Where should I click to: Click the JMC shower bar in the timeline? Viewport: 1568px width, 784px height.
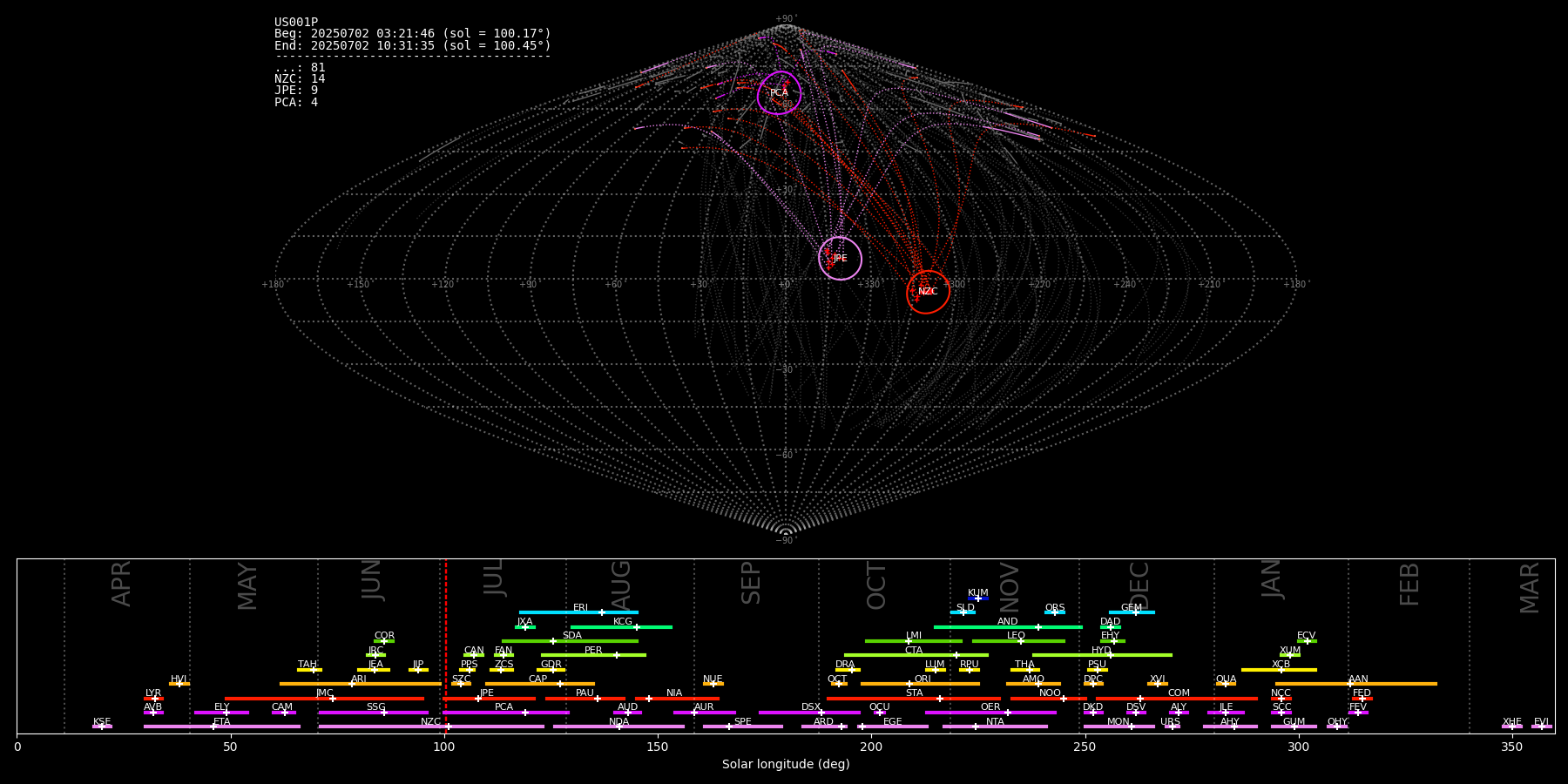point(324,699)
